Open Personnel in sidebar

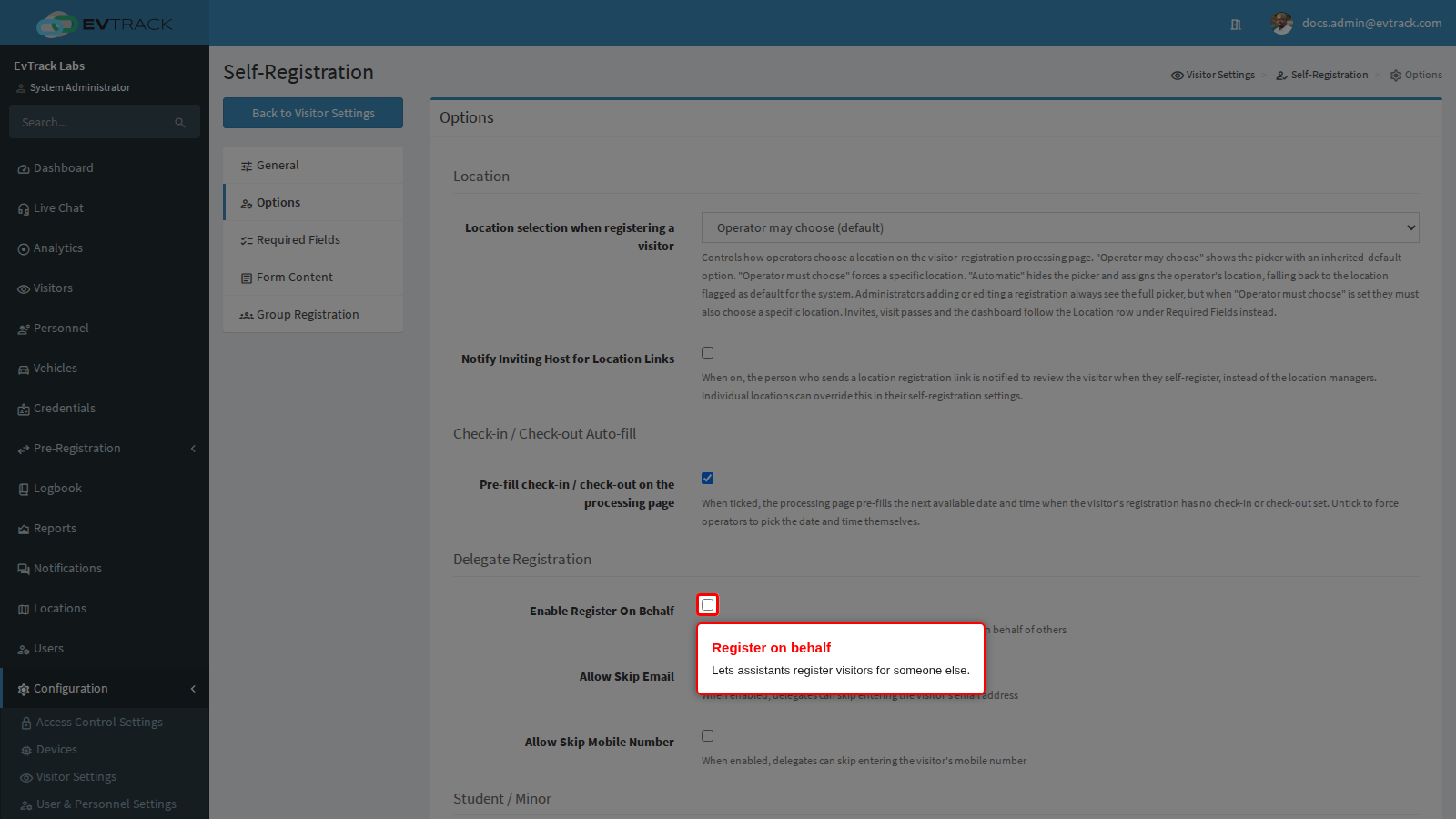(105, 329)
